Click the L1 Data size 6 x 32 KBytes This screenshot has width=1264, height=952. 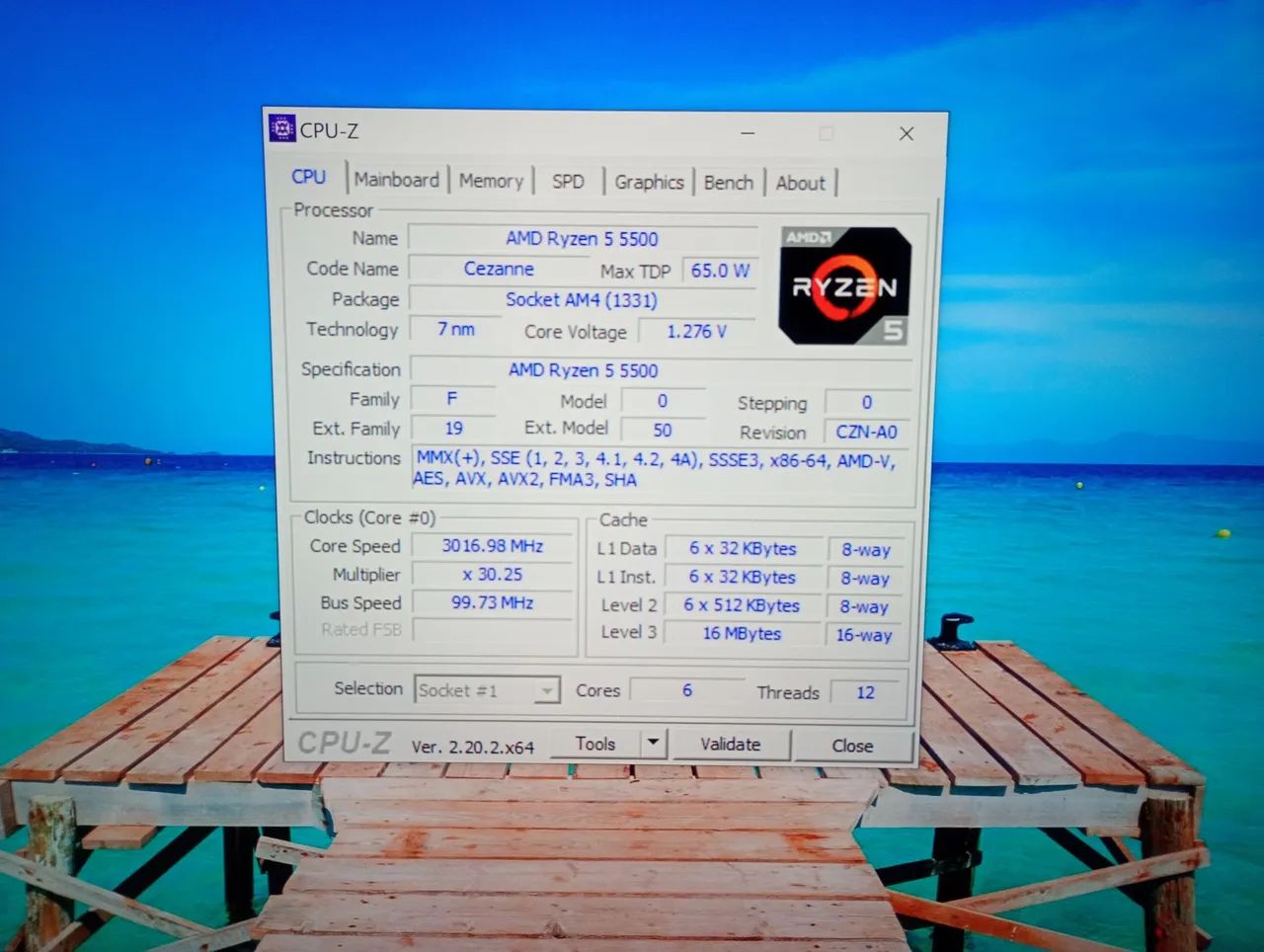tap(743, 549)
